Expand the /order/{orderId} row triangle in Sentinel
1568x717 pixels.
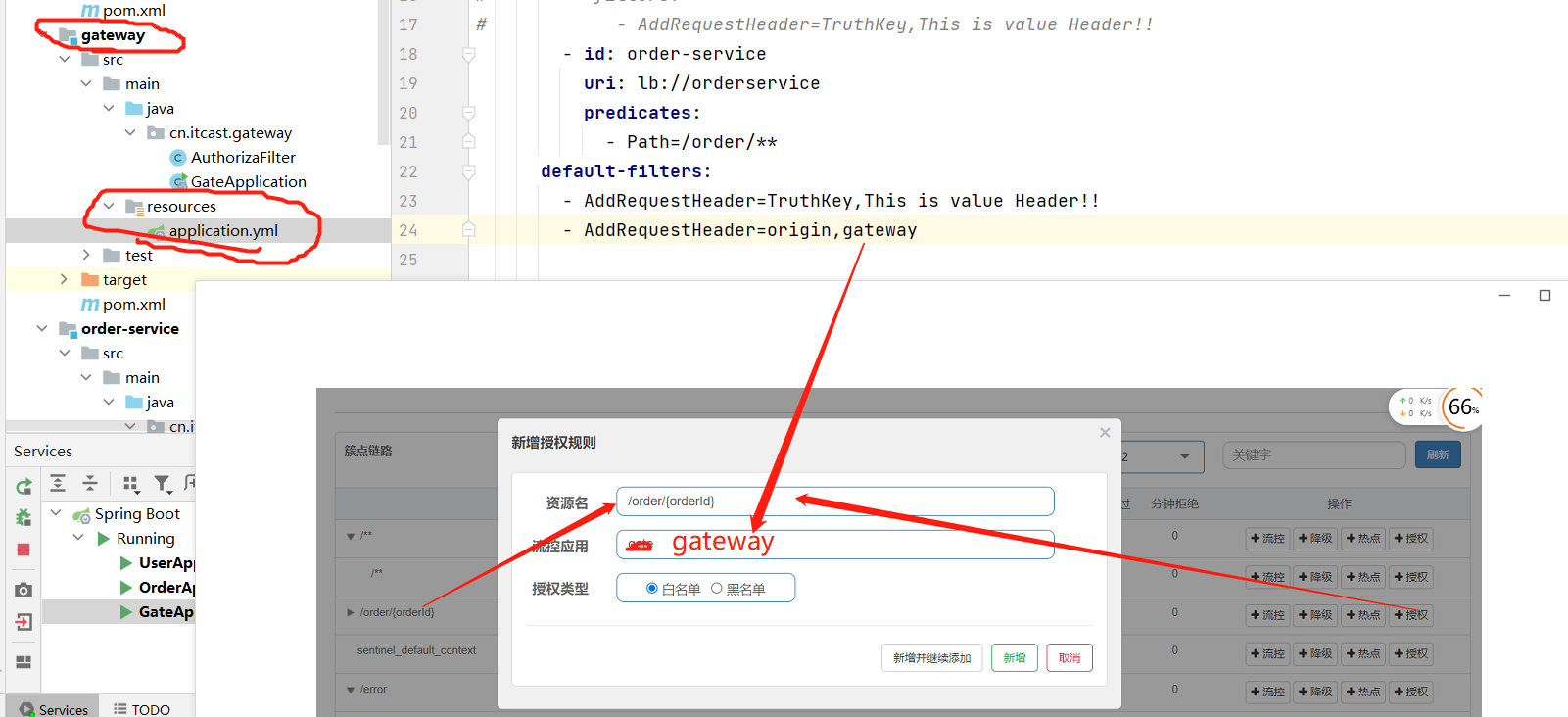pyautogui.click(x=351, y=612)
